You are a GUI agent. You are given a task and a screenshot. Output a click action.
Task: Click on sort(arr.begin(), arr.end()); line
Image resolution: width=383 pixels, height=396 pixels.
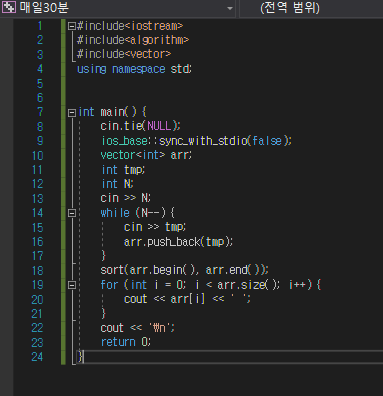click(x=184, y=270)
